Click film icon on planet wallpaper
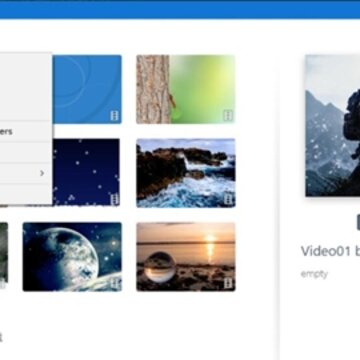The height and width of the screenshot is (360, 360). 115,283
